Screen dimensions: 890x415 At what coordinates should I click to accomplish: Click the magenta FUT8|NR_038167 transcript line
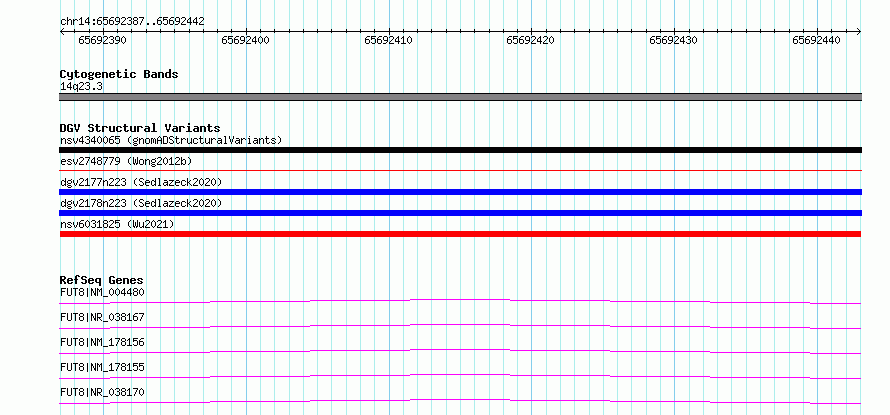460,326
